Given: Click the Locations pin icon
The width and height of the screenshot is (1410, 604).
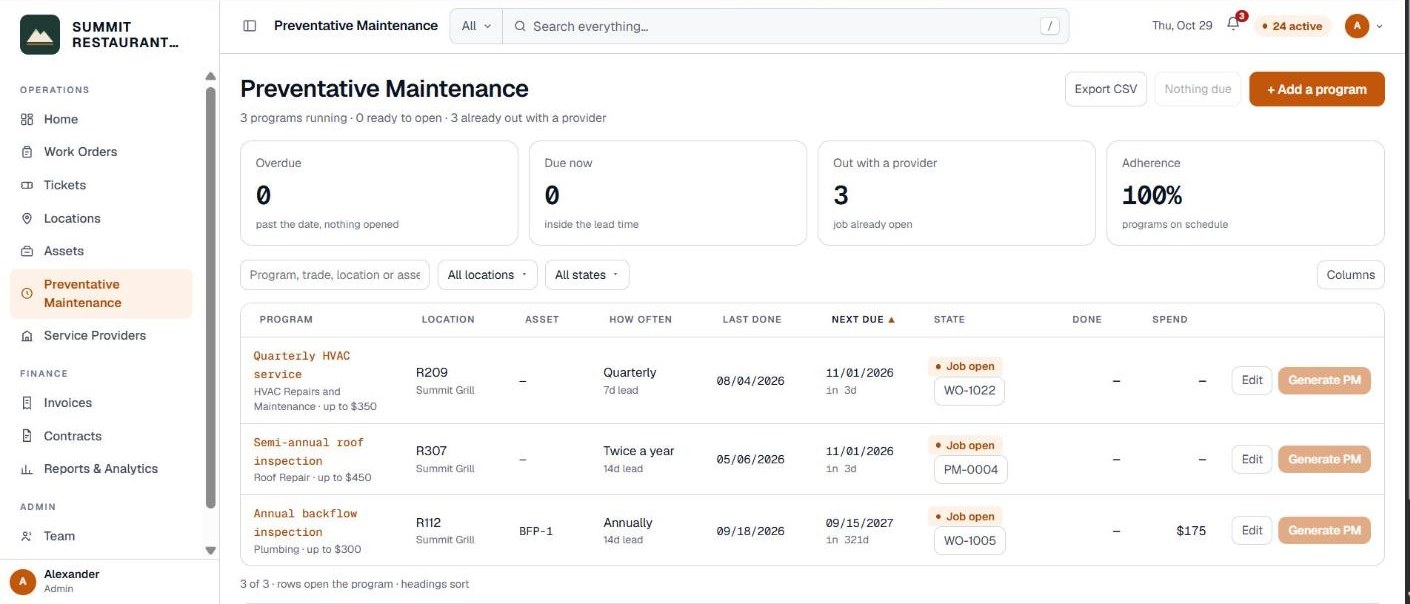Looking at the screenshot, I should (27, 218).
